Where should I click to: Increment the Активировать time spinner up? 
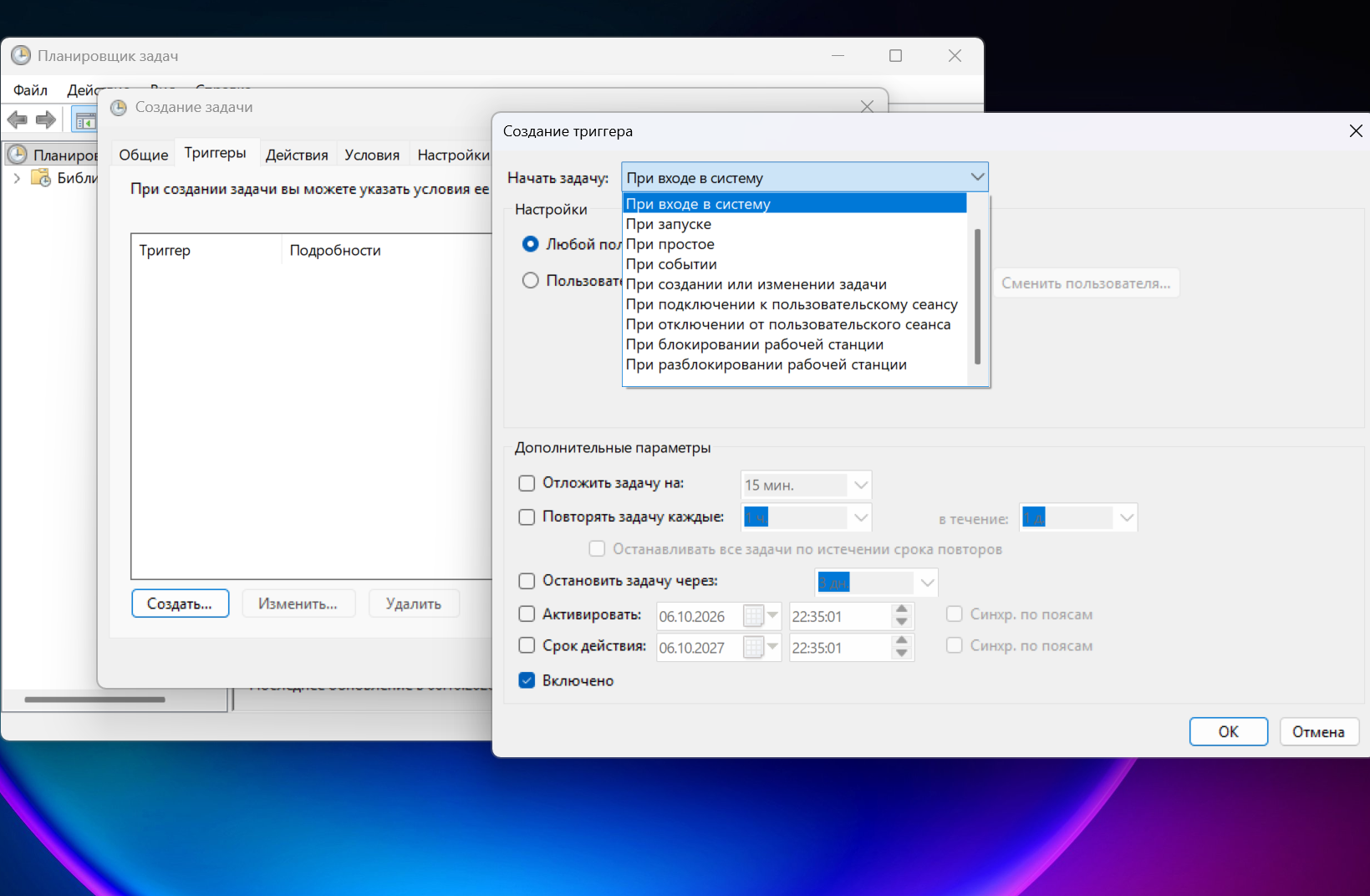pyautogui.click(x=901, y=610)
